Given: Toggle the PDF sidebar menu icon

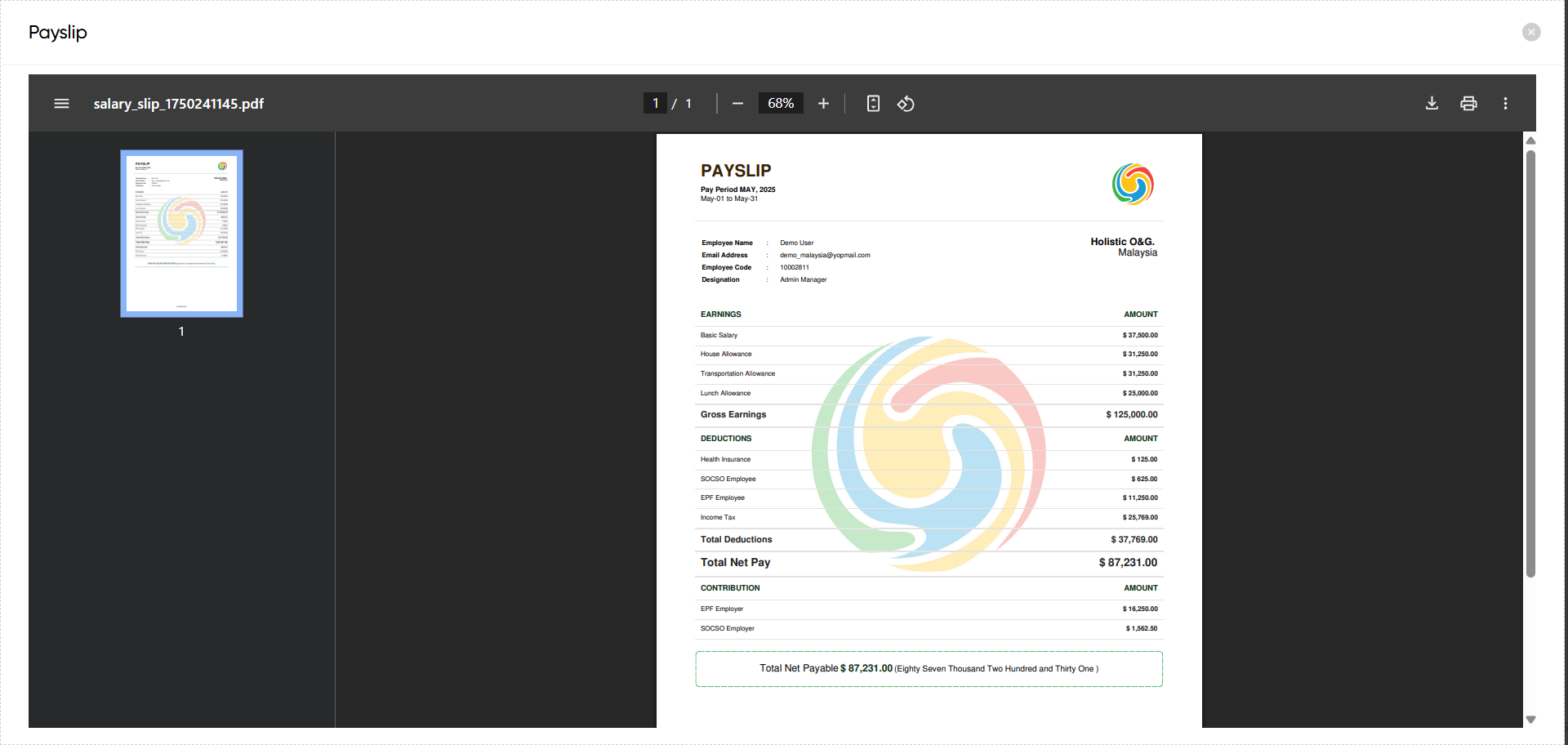Looking at the screenshot, I should pos(61,104).
